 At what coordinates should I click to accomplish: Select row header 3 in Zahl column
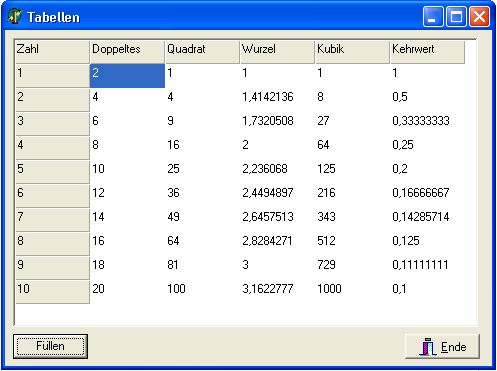(x=52, y=124)
